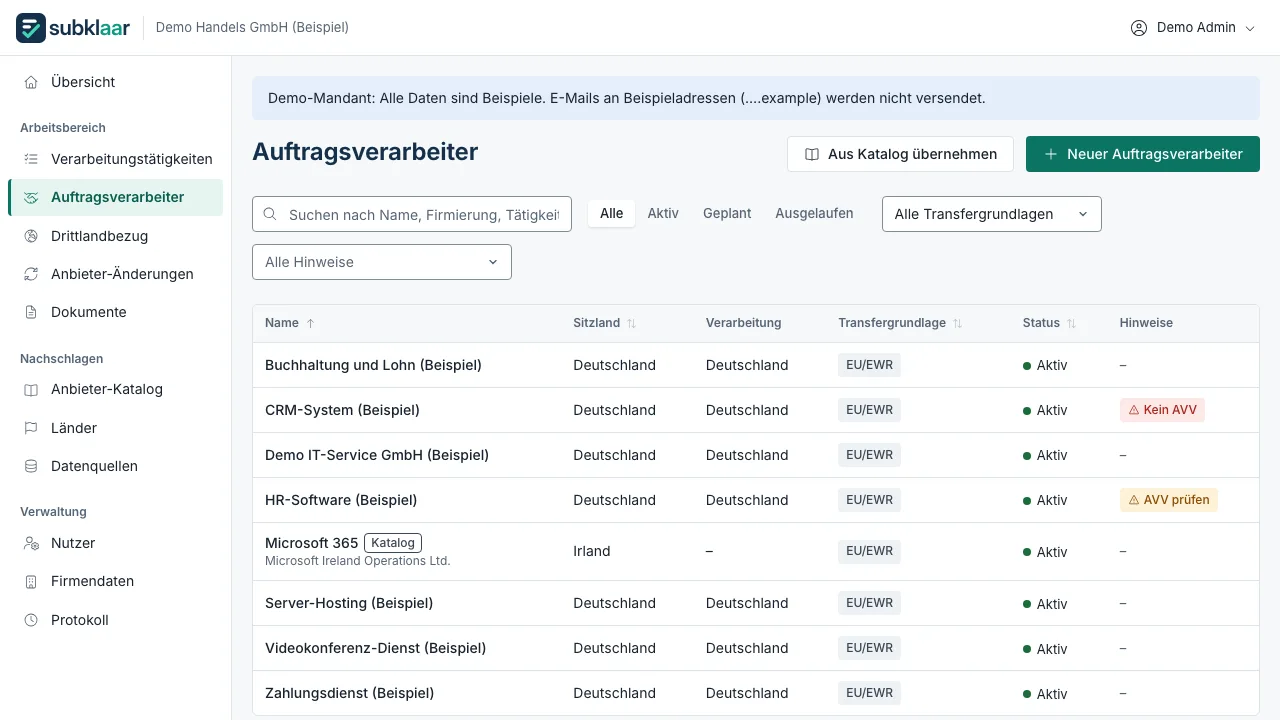The image size is (1280, 720).
Task: Open HR-Software (Beispiel) row
Action: 755,500
